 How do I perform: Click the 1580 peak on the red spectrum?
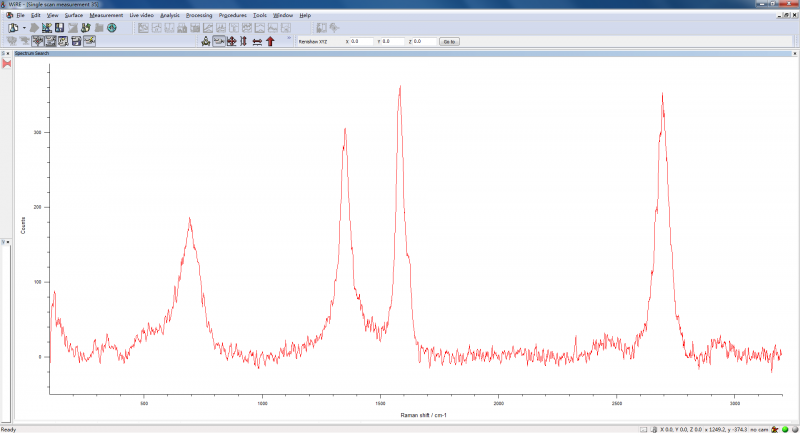400,87
